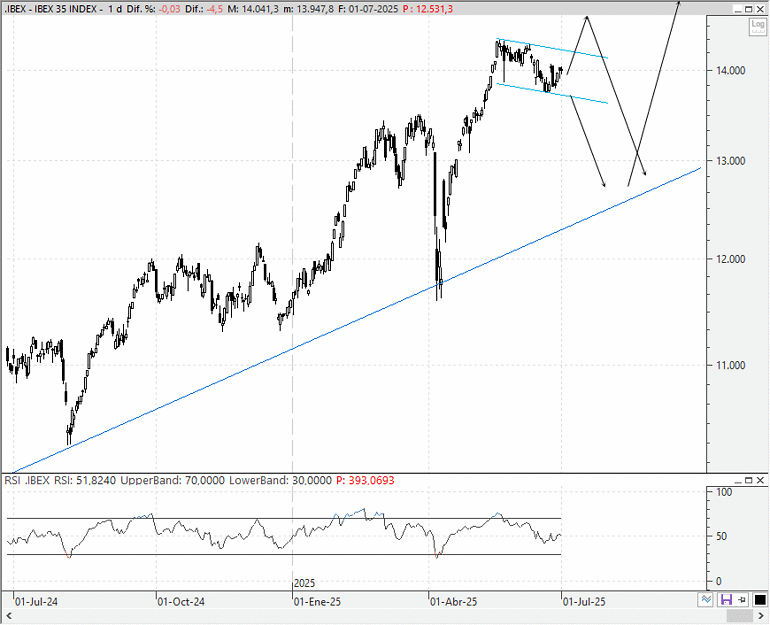The height and width of the screenshot is (625, 770).
Task: Click the "Dif.: -4,5" value
Action: point(205,9)
